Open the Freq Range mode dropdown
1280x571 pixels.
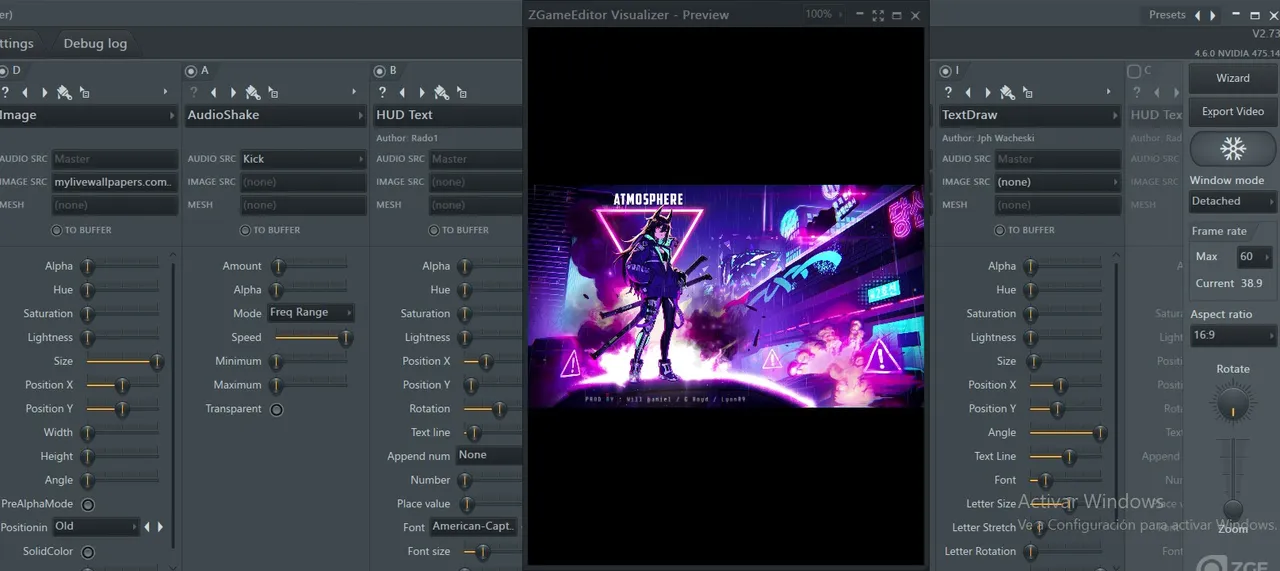pos(311,313)
